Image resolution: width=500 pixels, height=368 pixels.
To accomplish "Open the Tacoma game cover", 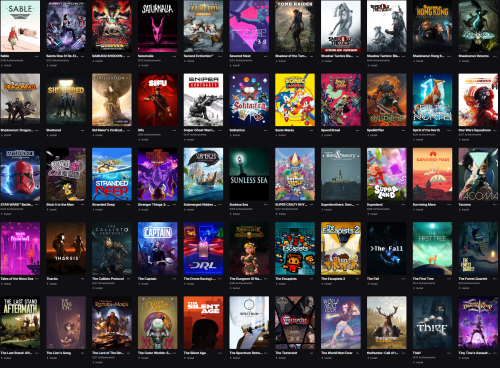I will 478,174.
